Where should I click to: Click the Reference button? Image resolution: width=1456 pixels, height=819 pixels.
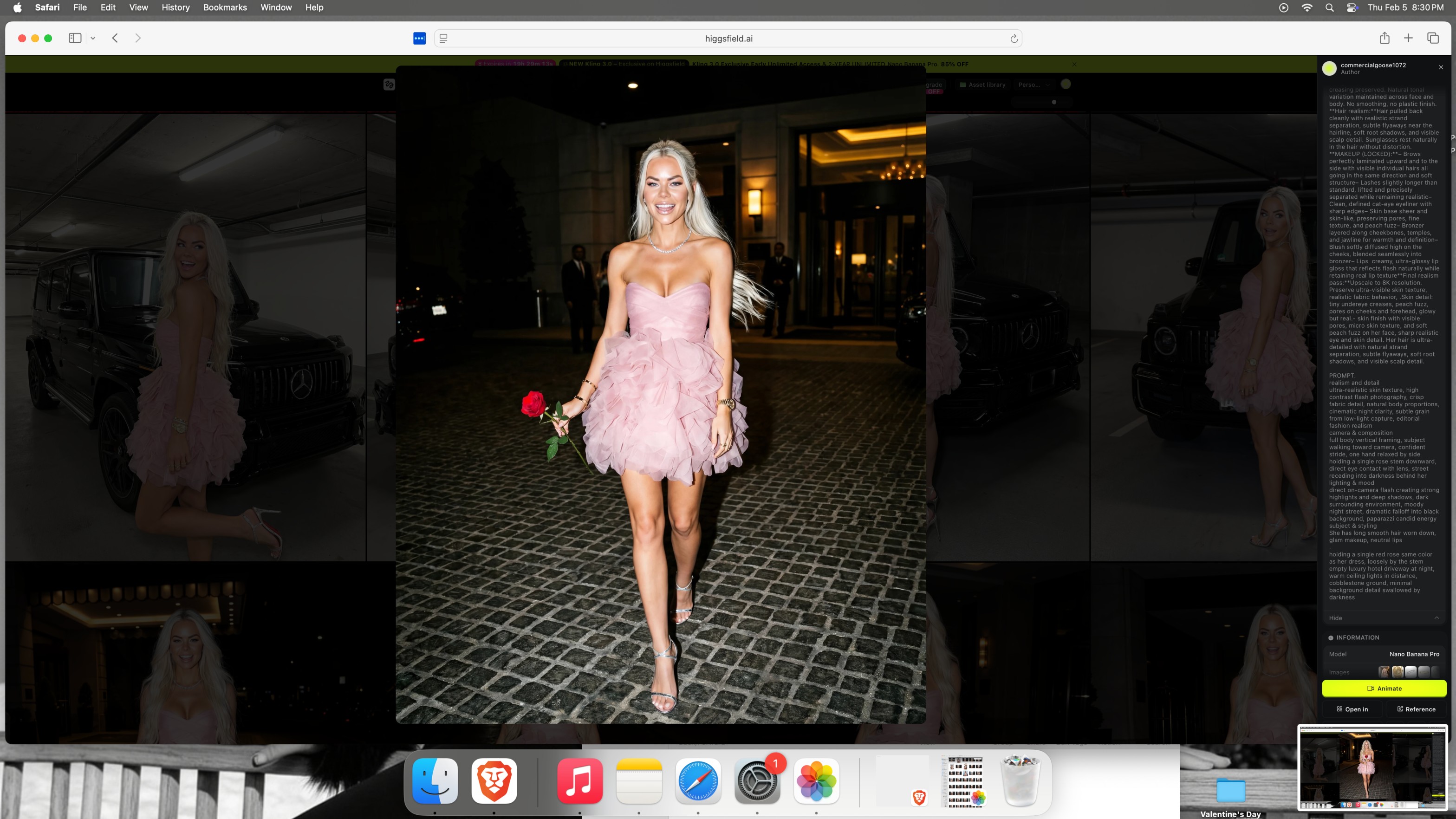[x=1416, y=709]
